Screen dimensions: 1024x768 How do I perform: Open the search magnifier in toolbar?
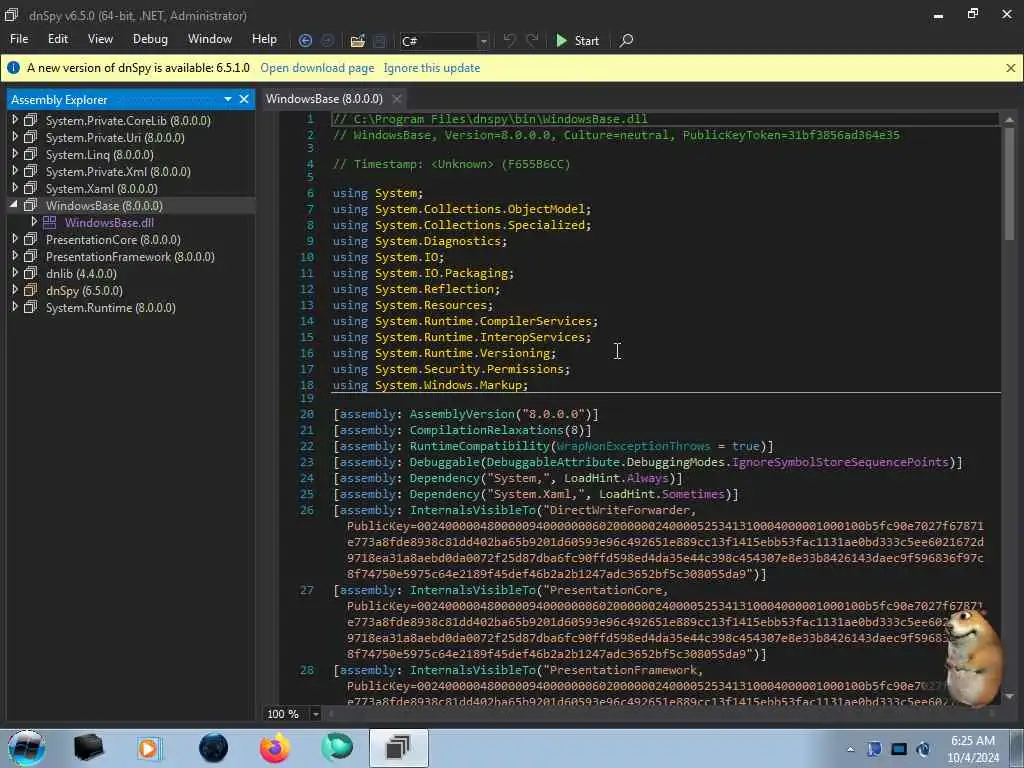tap(626, 40)
